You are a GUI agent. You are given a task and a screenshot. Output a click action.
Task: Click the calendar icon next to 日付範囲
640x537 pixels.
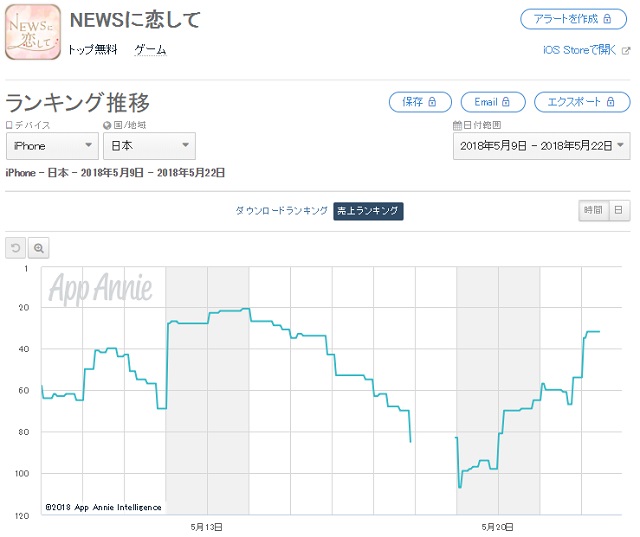pyautogui.click(x=457, y=126)
